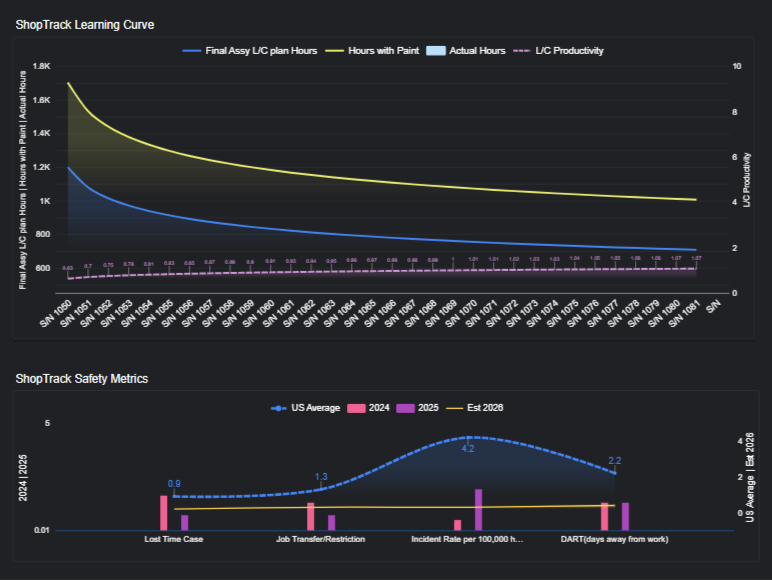Select the tall 2025 Incident Rate bar

coord(478,509)
